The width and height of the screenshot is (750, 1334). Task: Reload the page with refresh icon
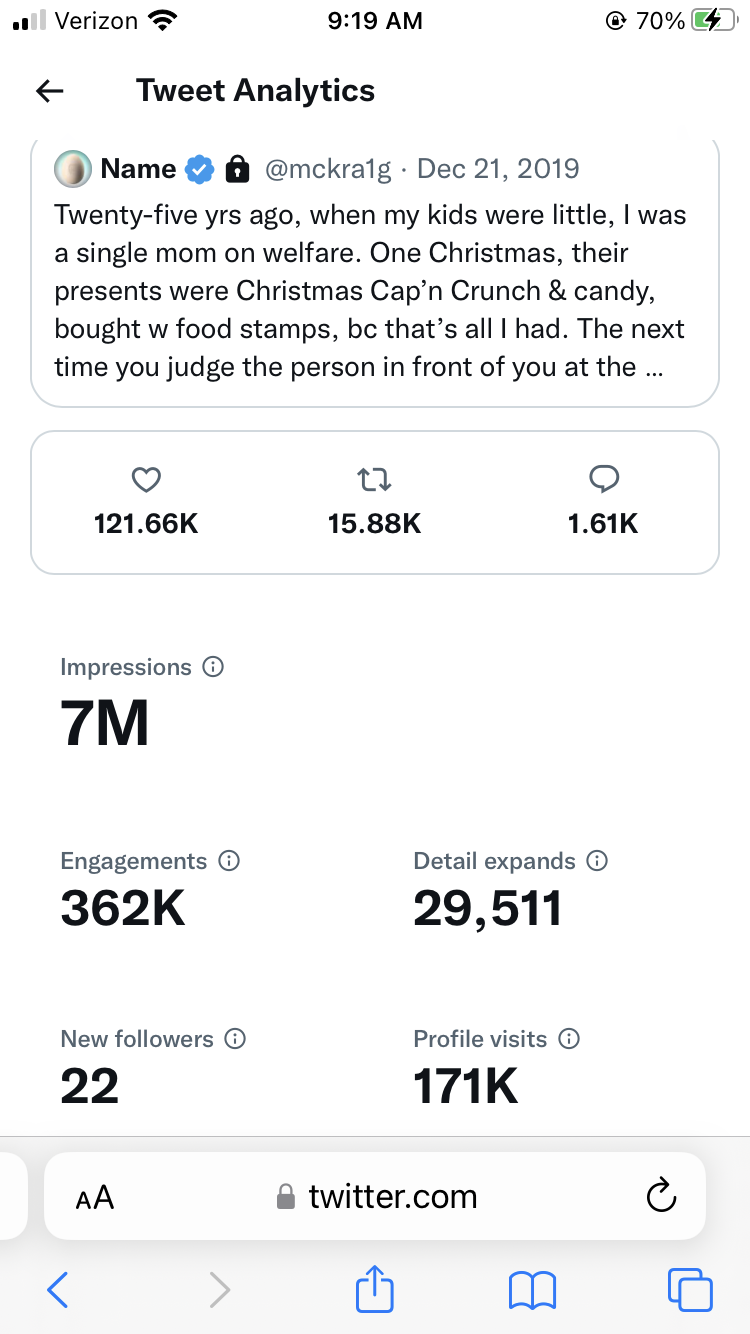pyautogui.click(x=661, y=1196)
